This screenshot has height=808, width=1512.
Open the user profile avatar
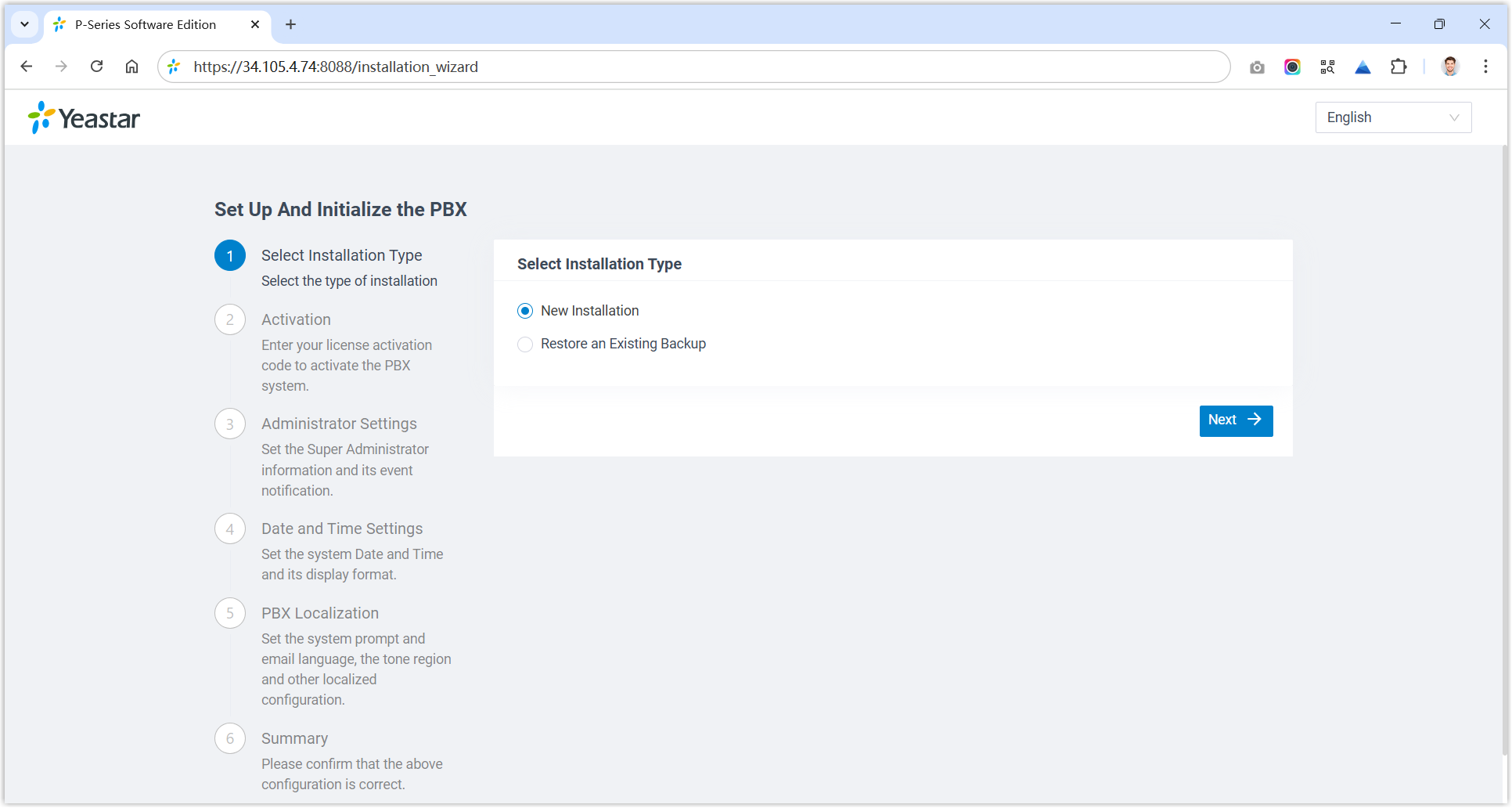(x=1450, y=67)
